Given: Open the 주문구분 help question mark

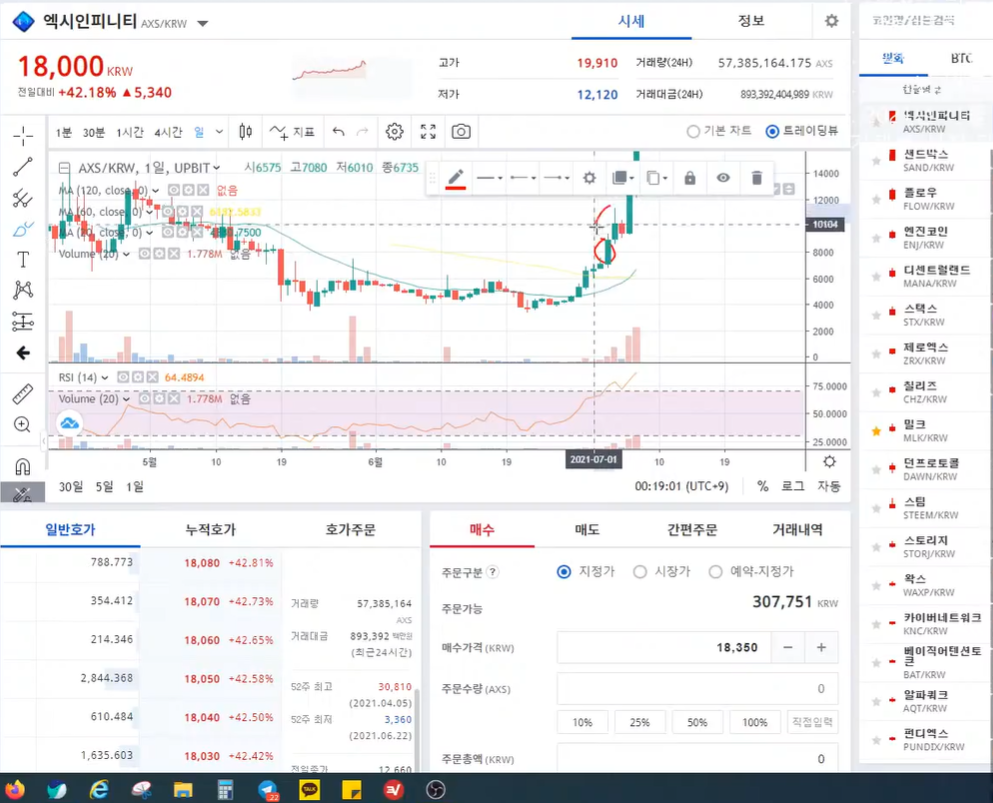Looking at the screenshot, I should pos(493,572).
